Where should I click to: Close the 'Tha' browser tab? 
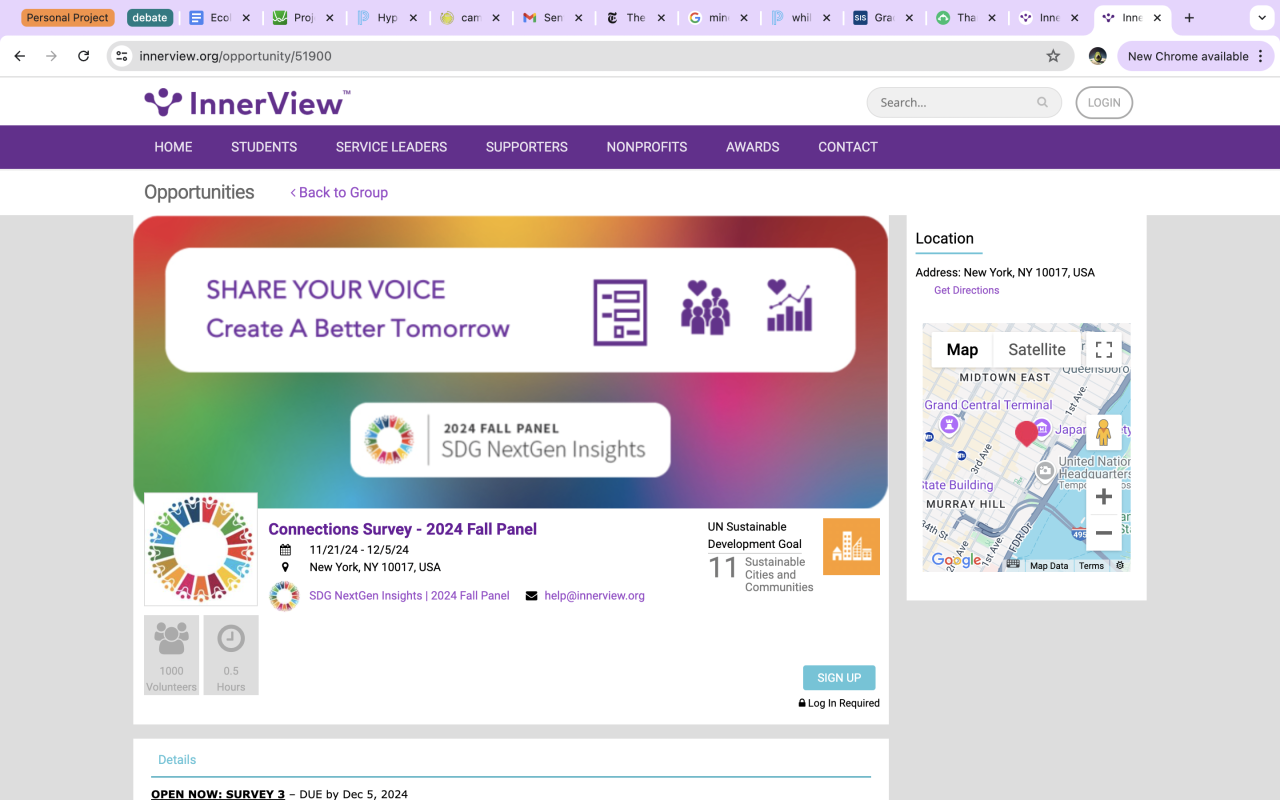pyautogui.click(x=992, y=18)
